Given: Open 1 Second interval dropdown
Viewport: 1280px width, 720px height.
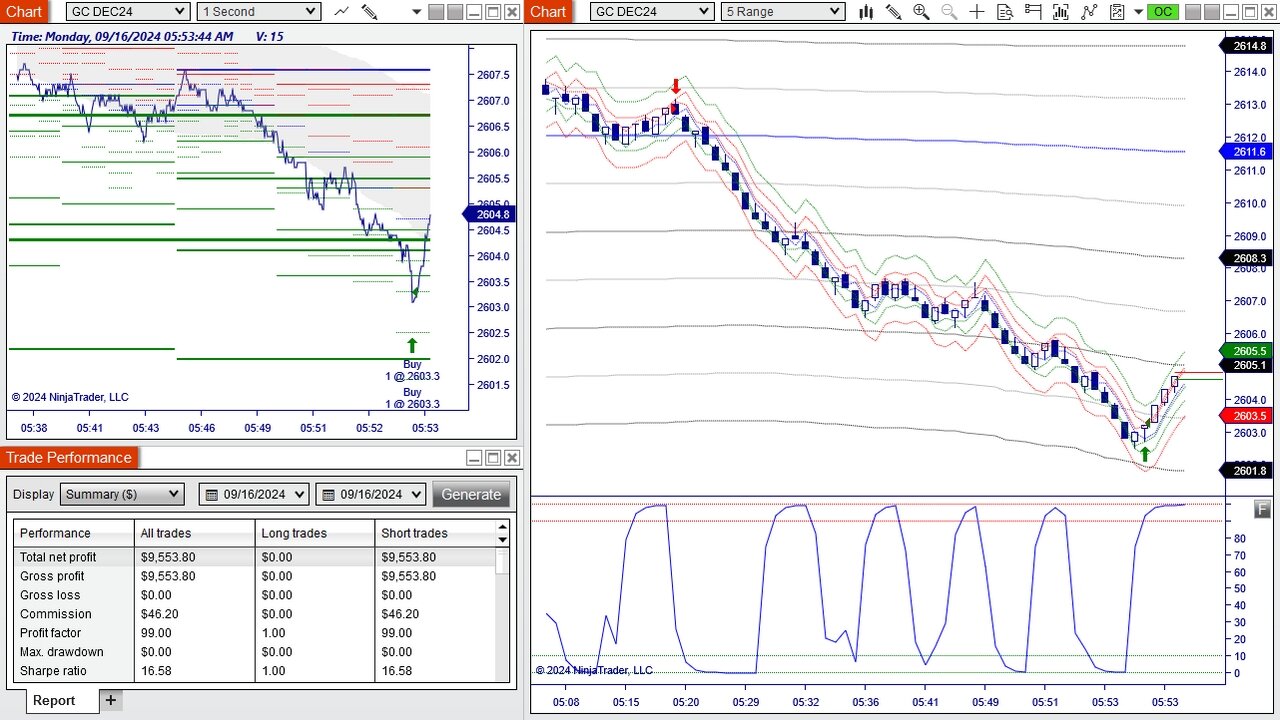Looking at the screenshot, I should coord(259,12).
